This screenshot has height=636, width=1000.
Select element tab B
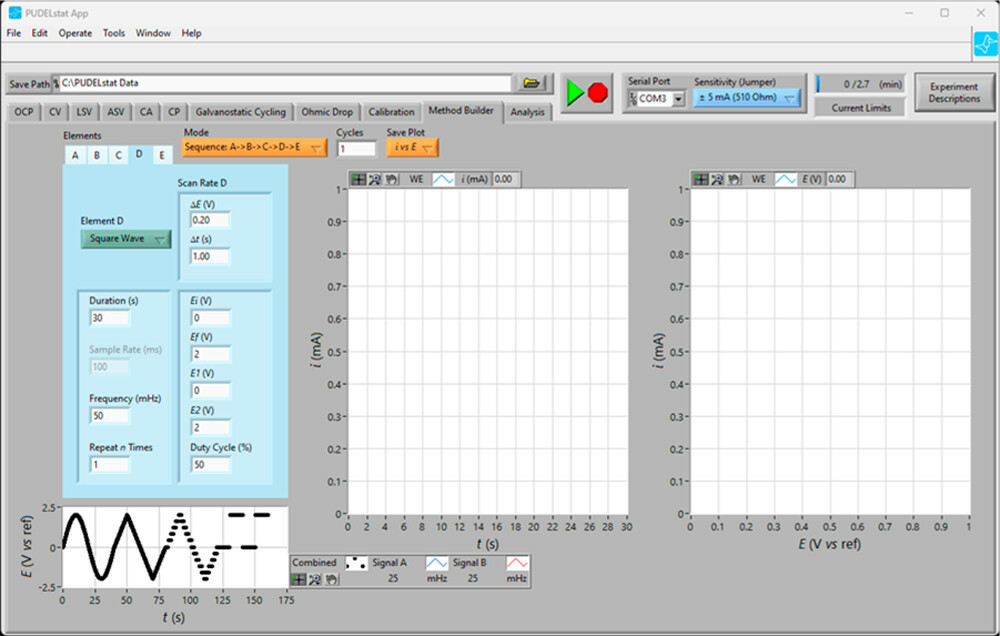pyautogui.click(x=97, y=155)
